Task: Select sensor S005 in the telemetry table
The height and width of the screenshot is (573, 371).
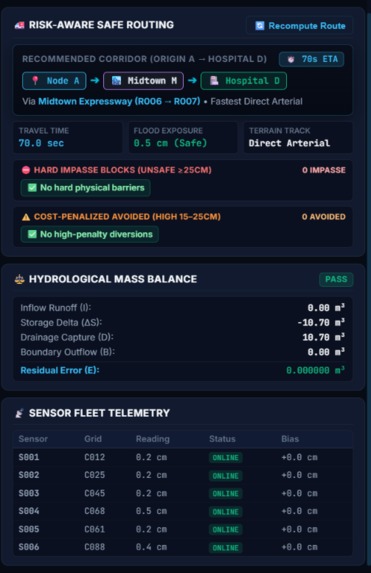Action: (29, 529)
